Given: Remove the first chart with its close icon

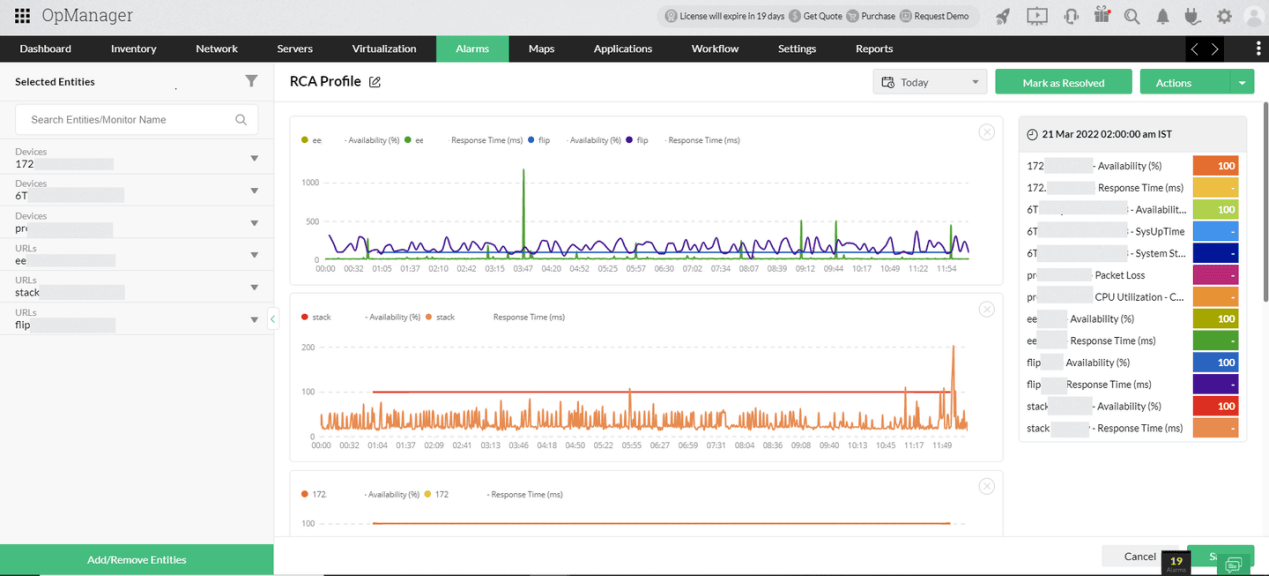Looking at the screenshot, I should (x=986, y=132).
